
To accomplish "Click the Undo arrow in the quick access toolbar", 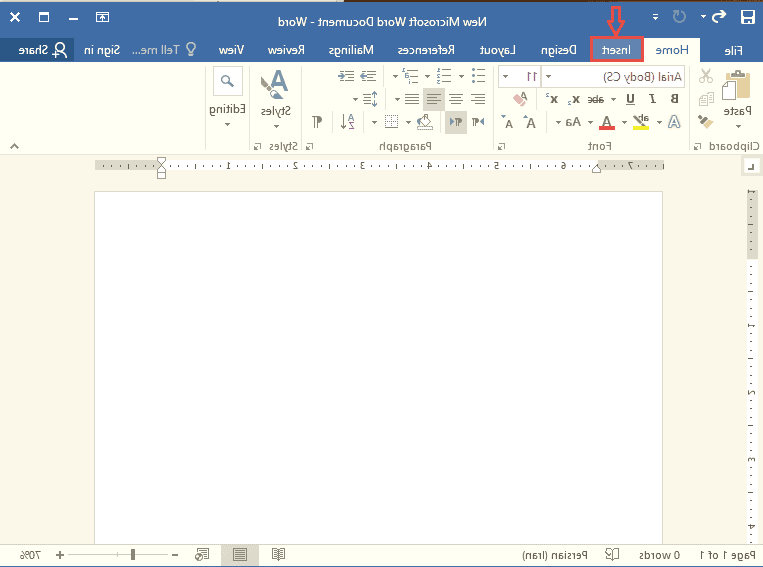I will click(x=719, y=17).
